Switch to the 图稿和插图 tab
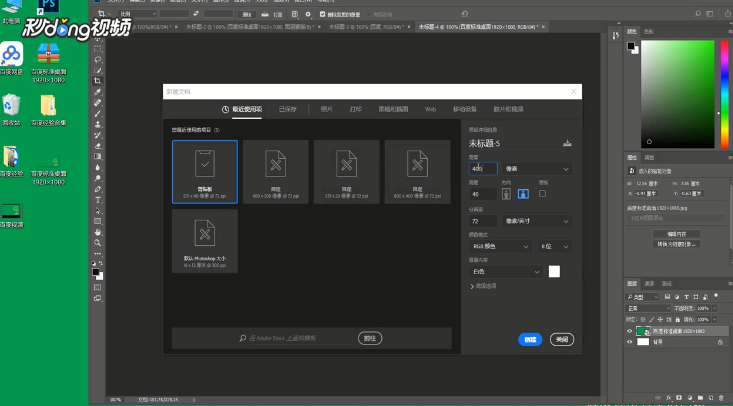The width and height of the screenshot is (733, 406). pyautogui.click(x=393, y=109)
